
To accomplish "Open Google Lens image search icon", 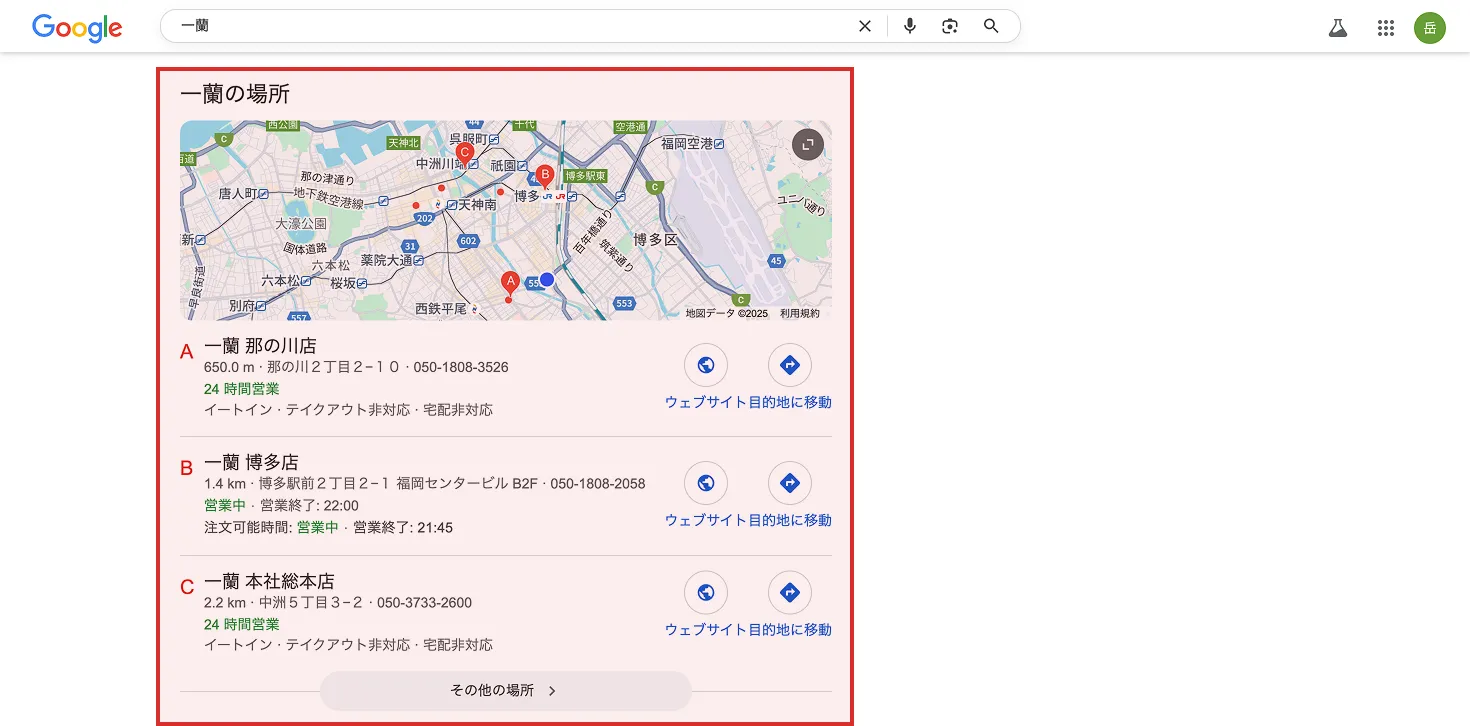I will (950, 26).
